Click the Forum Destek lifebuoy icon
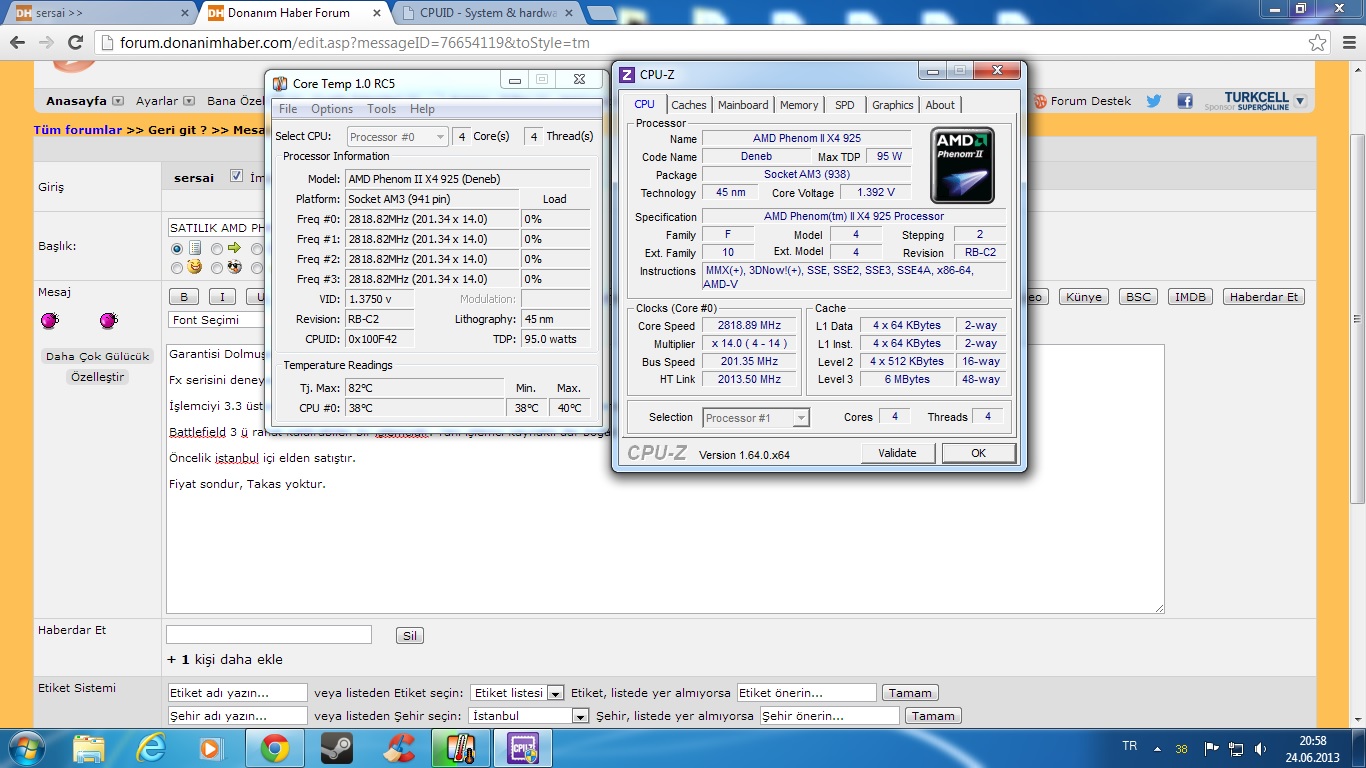This screenshot has width=1366, height=768. click(1040, 101)
